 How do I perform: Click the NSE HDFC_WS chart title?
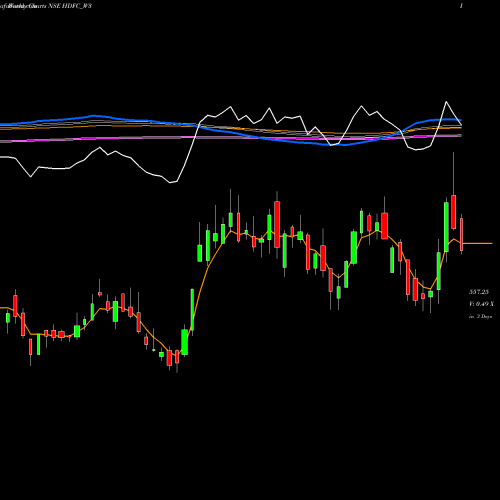pyautogui.click(x=69, y=6)
